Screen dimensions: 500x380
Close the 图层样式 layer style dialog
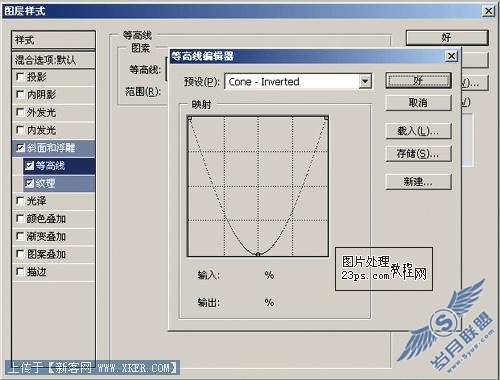(488, 11)
